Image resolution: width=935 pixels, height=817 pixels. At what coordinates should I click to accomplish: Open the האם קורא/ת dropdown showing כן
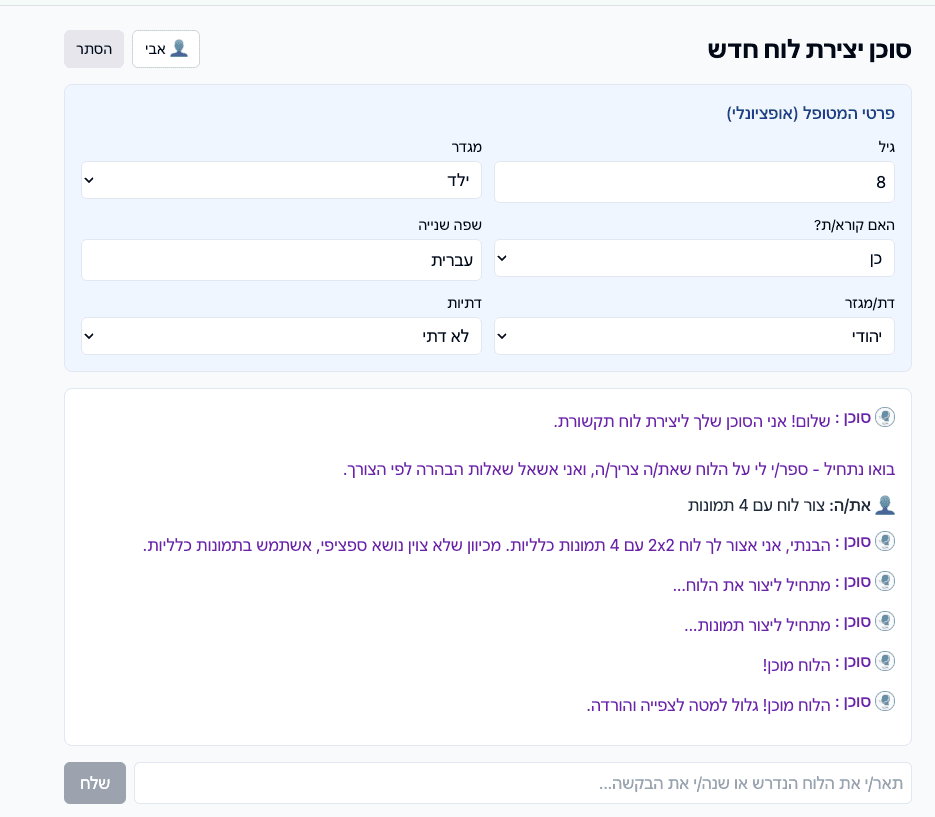[694, 258]
